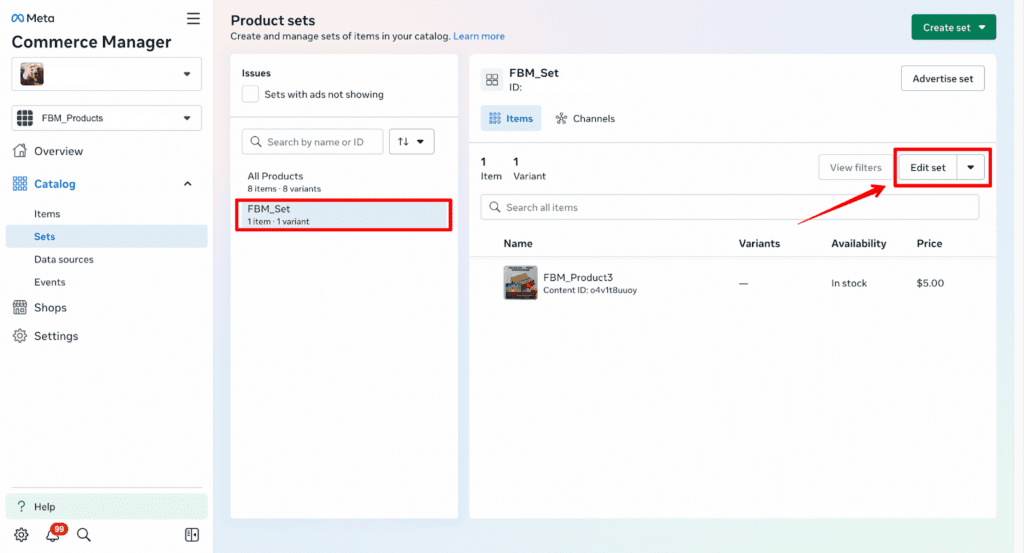Image resolution: width=1024 pixels, height=553 pixels.
Task: Click the View filters button
Action: [x=856, y=167]
